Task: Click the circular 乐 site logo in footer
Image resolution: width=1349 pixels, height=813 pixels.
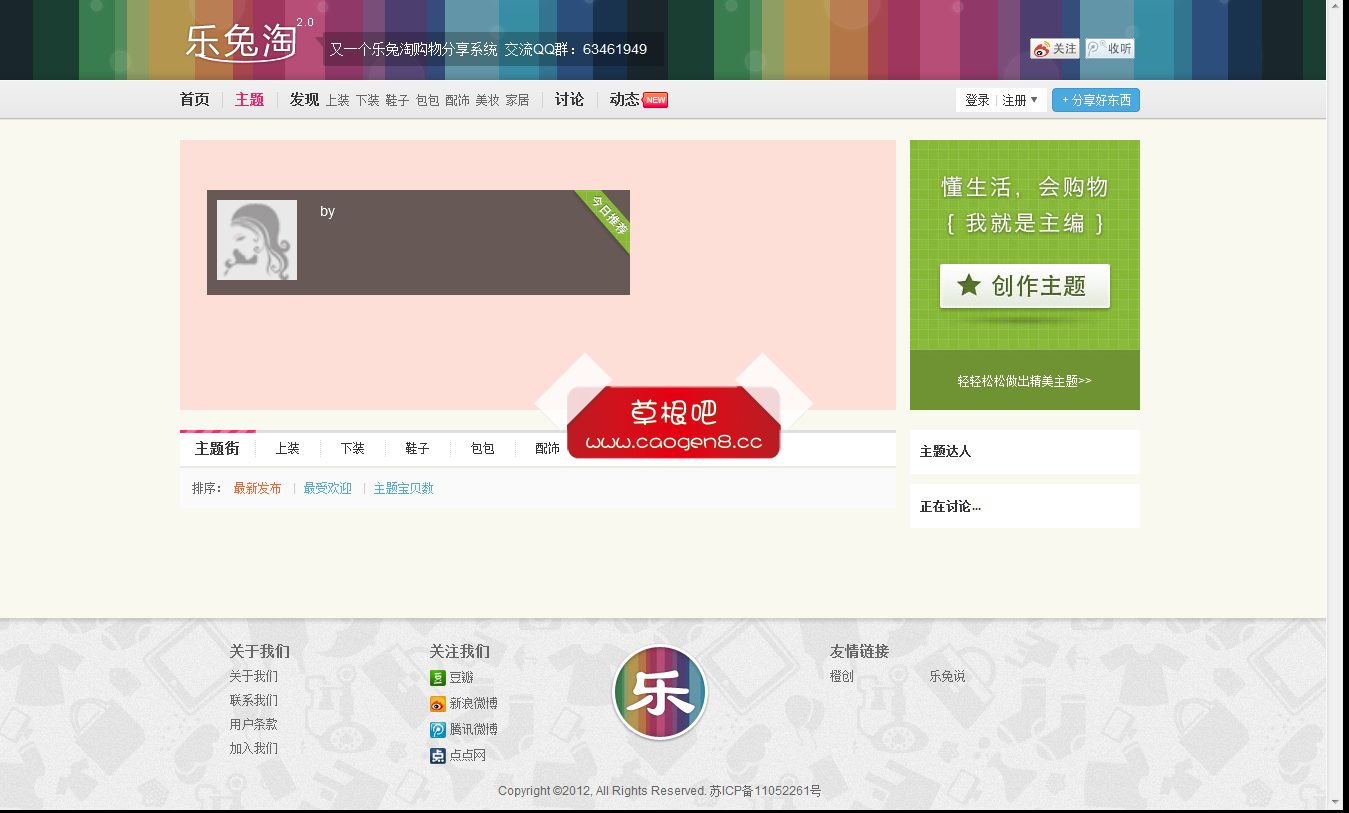Action: tap(659, 691)
